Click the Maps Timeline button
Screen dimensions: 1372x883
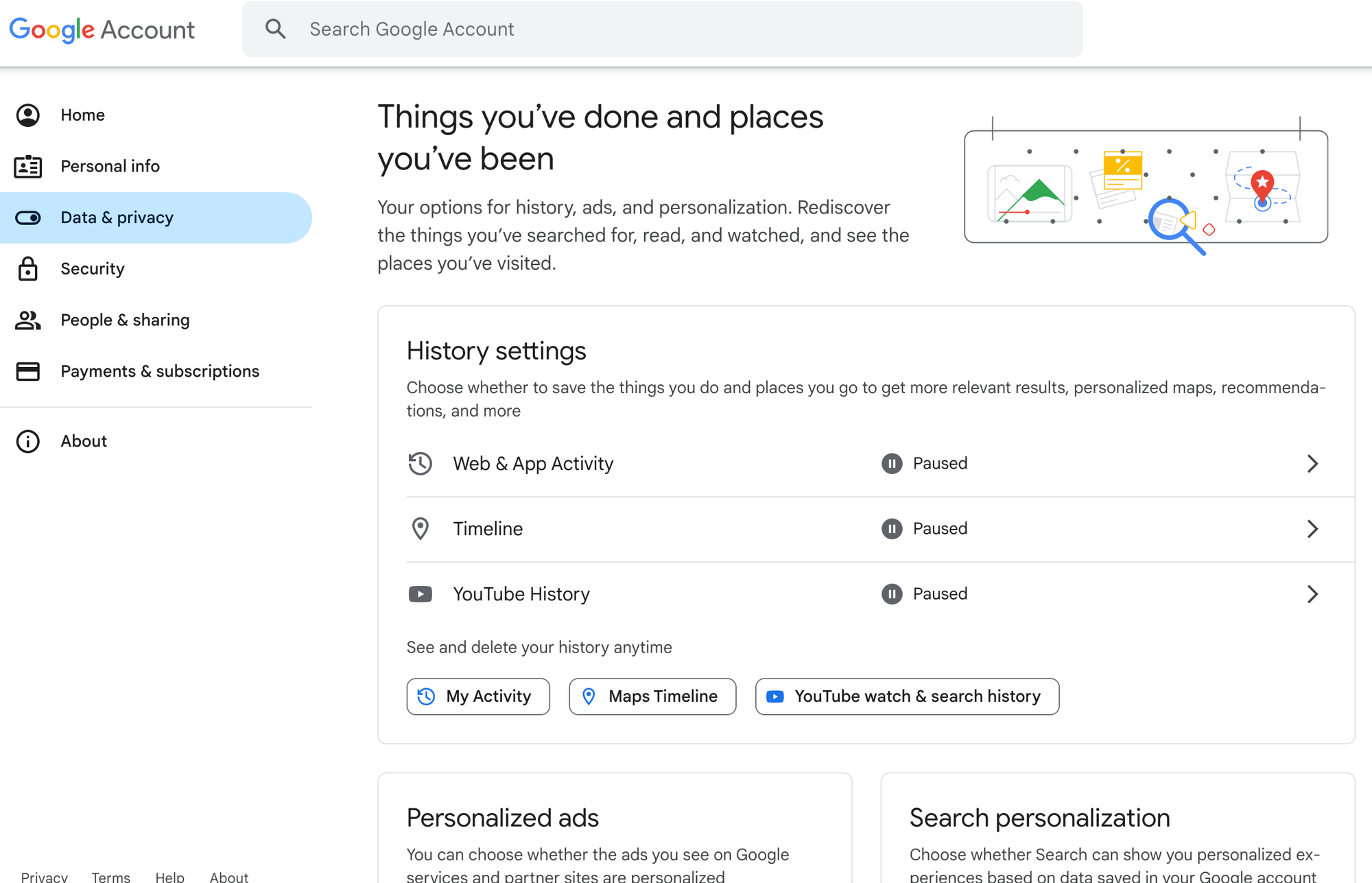click(x=652, y=696)
